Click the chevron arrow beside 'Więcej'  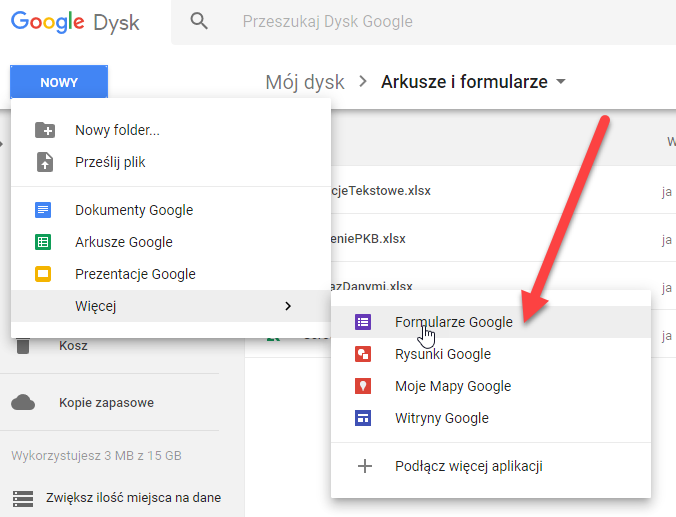[x=288, y=306]
